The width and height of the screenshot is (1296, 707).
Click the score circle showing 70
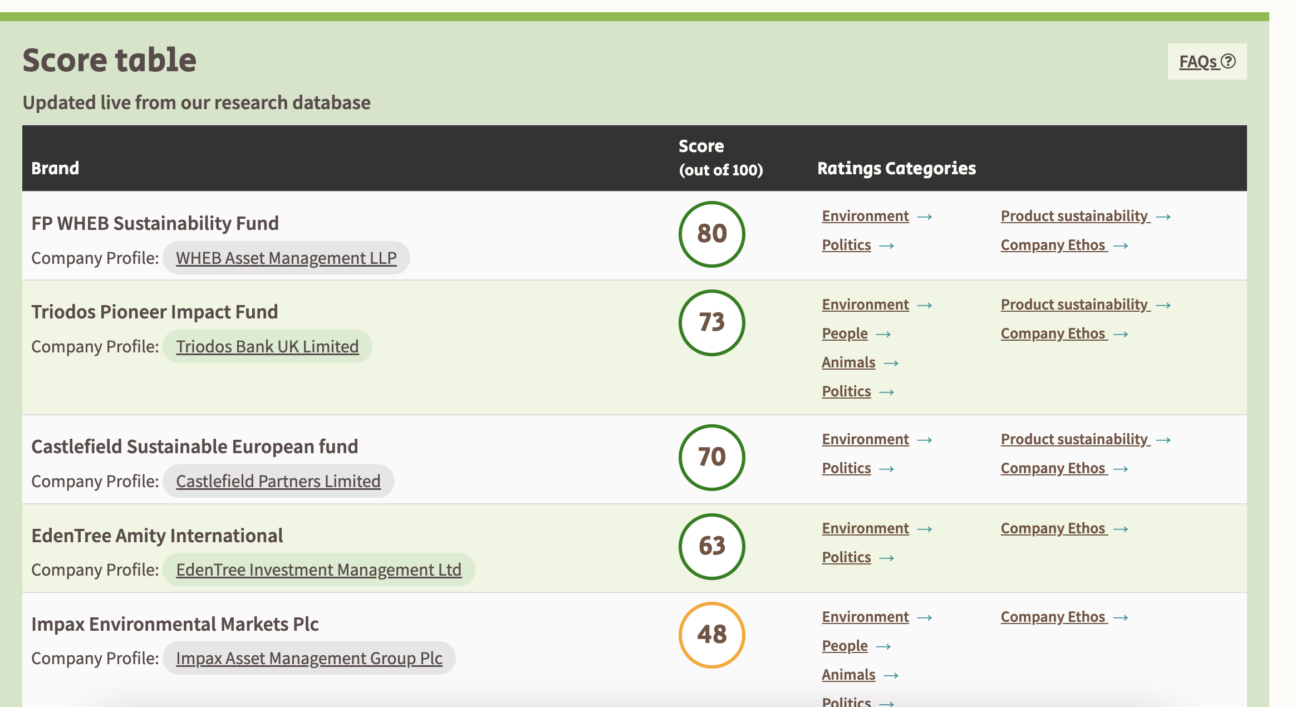point(712,457)
